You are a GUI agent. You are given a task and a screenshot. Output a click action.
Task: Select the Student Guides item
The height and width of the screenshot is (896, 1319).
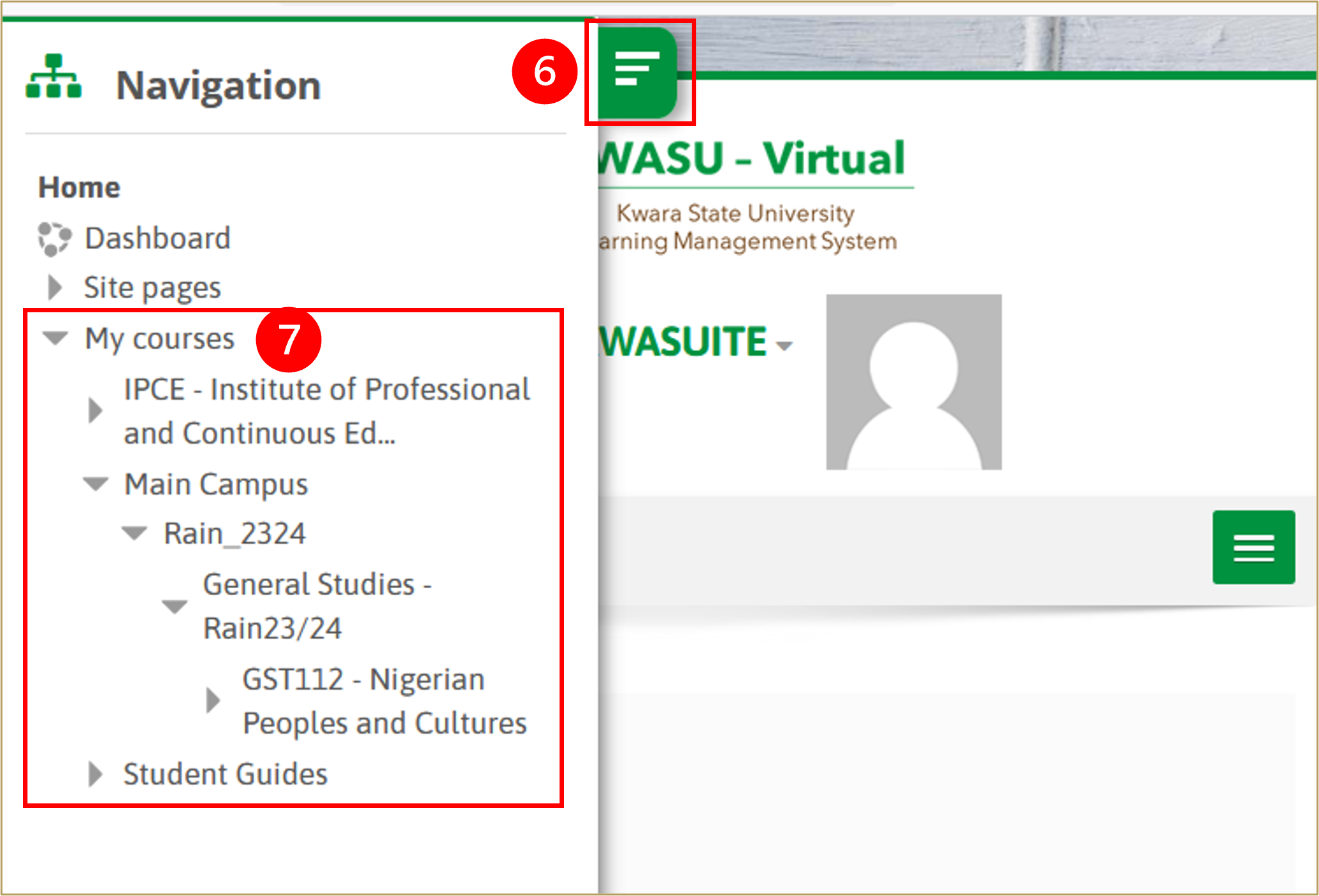coord(225,774)
